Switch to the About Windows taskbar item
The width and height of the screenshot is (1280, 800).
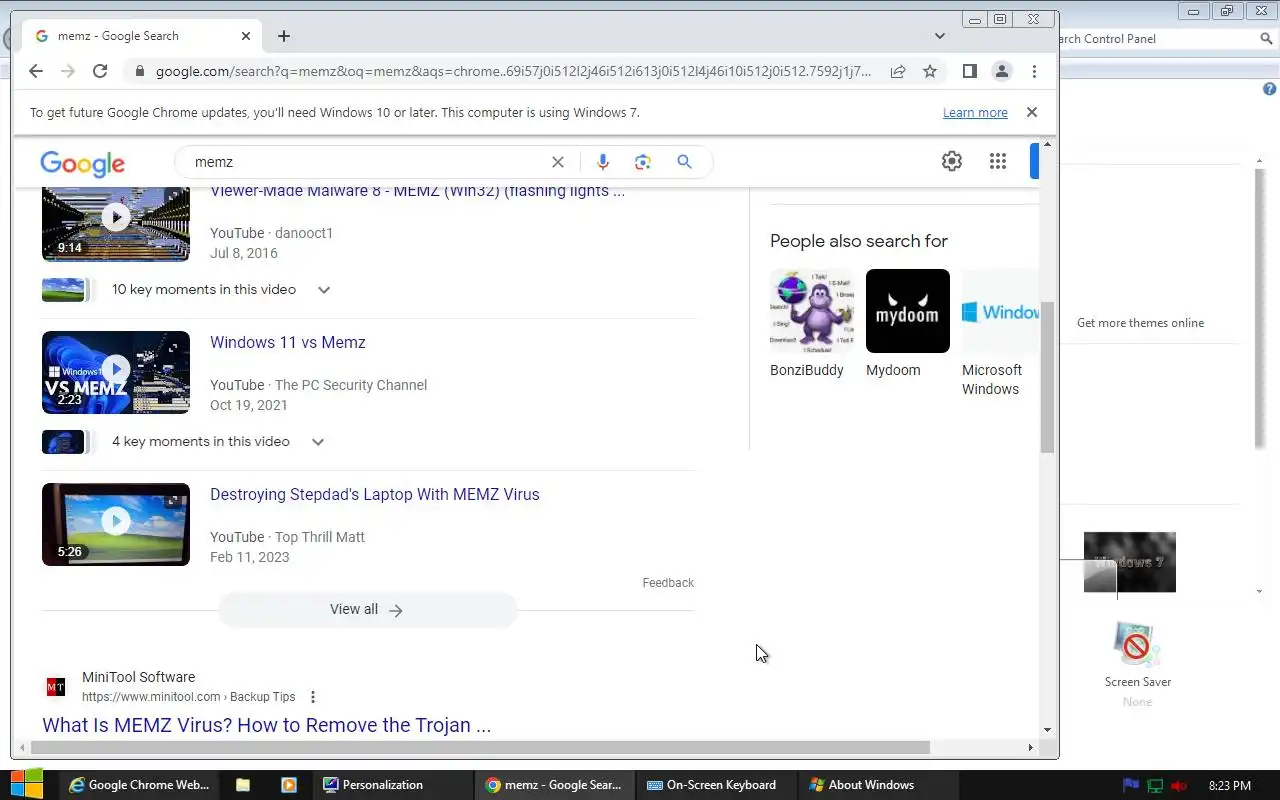coord(880,785)
